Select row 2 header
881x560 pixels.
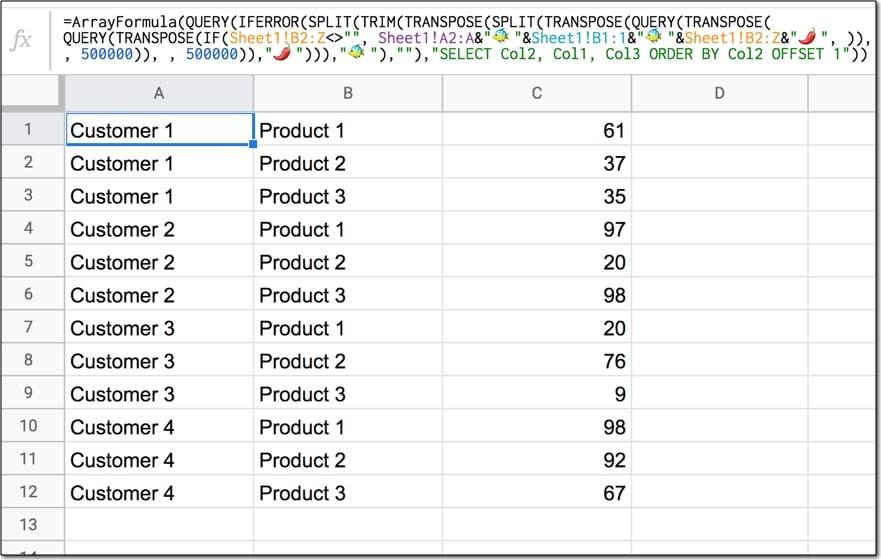click(33, 162)
